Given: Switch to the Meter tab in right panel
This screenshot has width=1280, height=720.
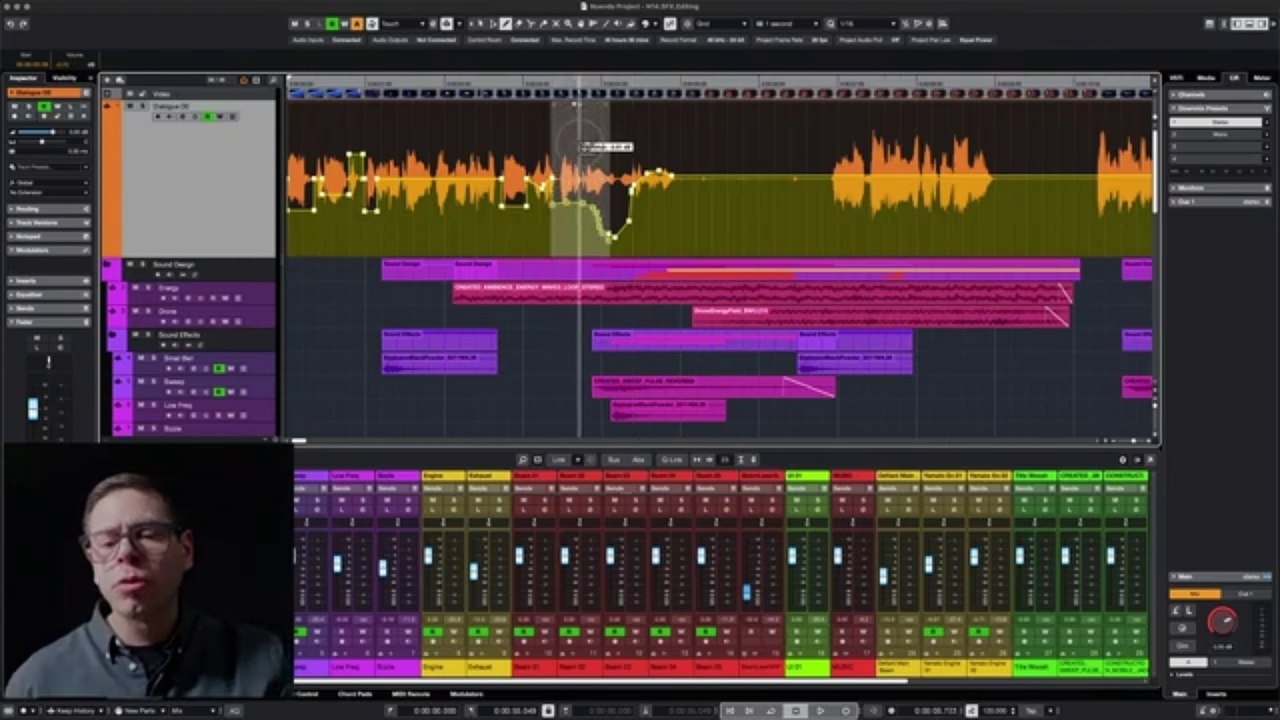Looking at the screenshot, I should (1262, 77).
